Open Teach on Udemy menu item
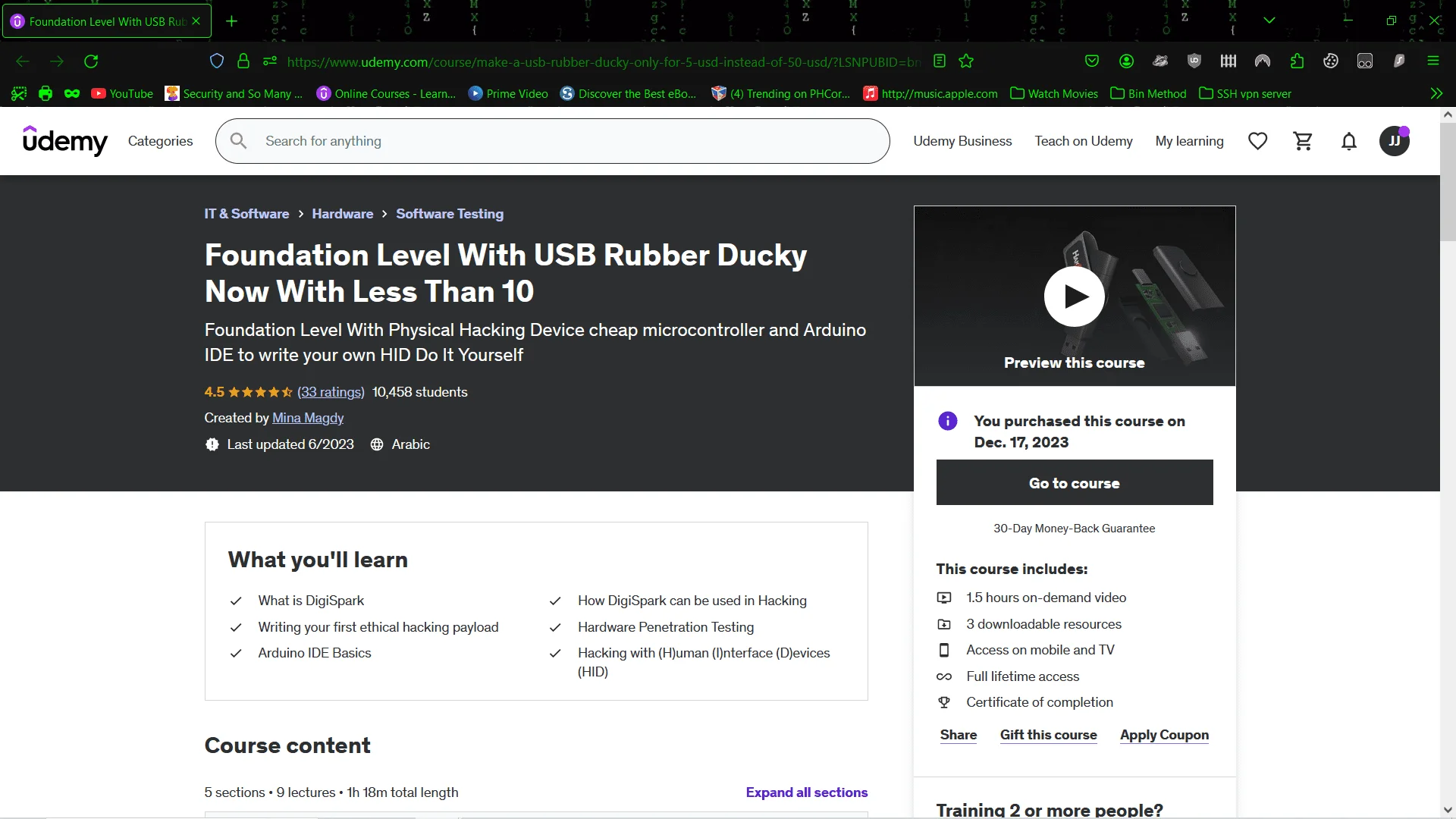This screenshot has height=819, width=1456. pyautogui.click(x=1084, y=141)
